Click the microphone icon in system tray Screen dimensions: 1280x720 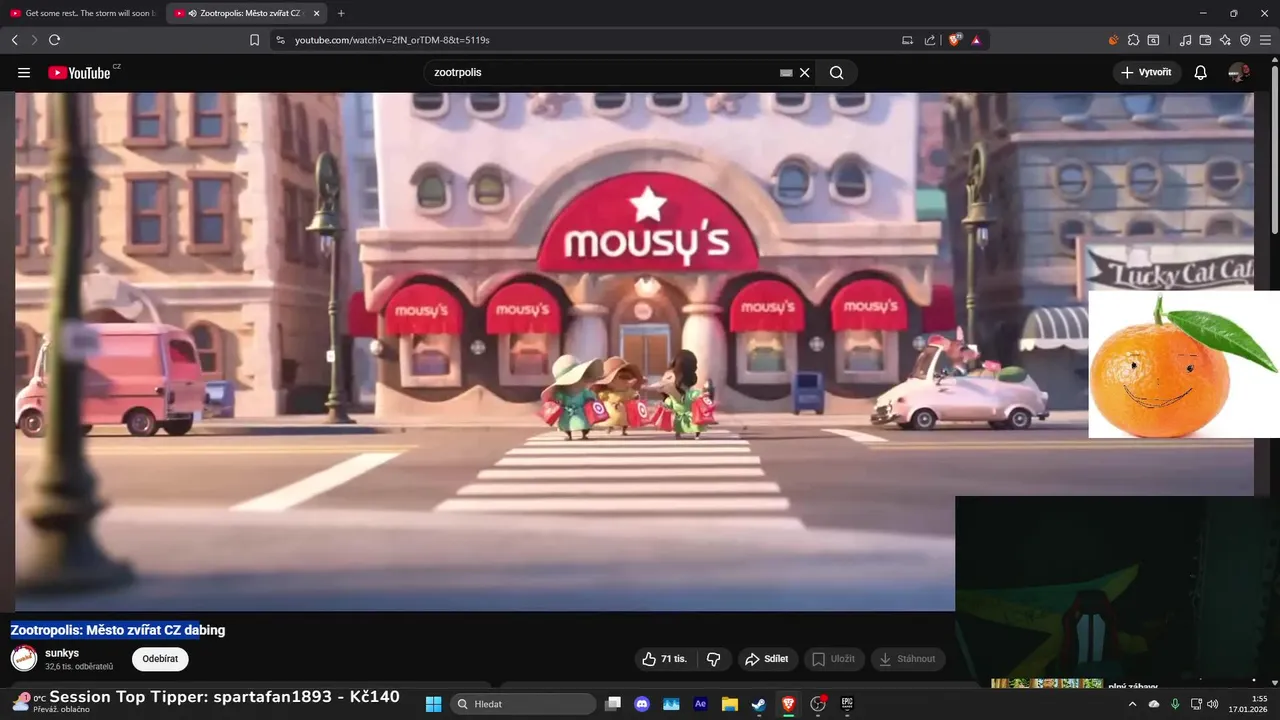click(x=1175, y=704)
